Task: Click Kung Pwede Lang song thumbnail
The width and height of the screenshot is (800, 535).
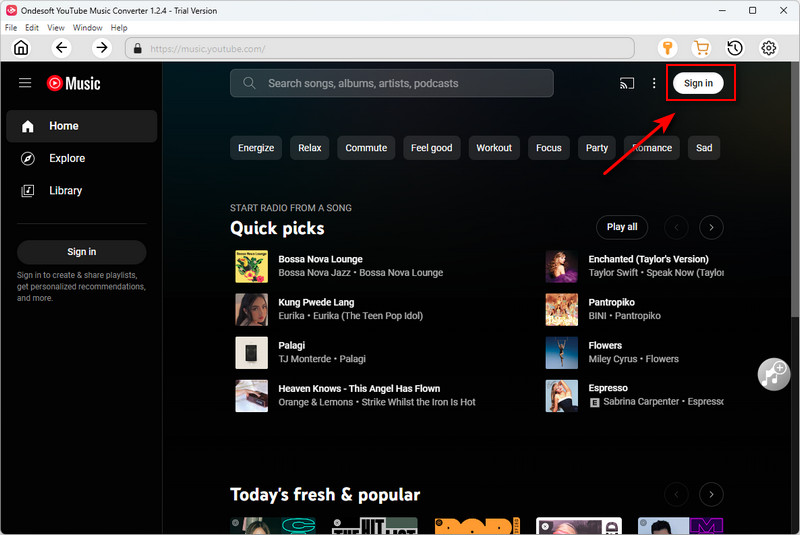Action: (252, 310)
